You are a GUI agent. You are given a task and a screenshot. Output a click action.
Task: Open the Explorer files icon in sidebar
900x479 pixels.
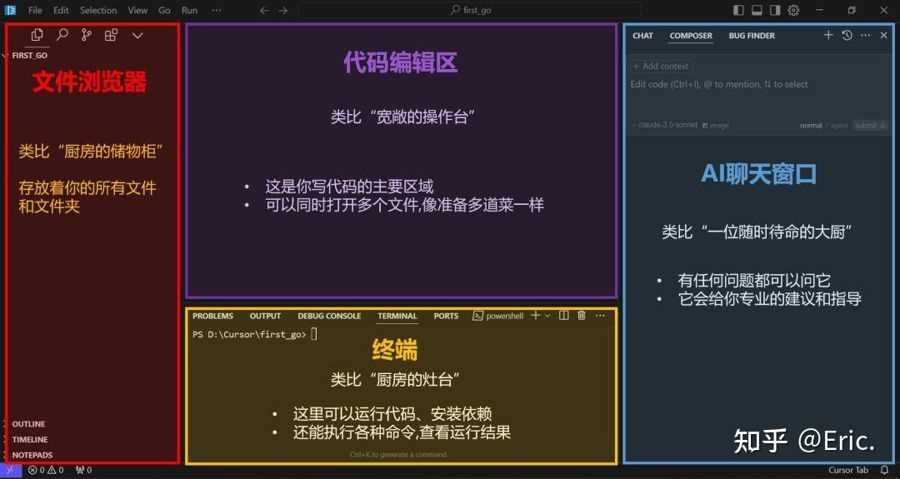point(37,35)
